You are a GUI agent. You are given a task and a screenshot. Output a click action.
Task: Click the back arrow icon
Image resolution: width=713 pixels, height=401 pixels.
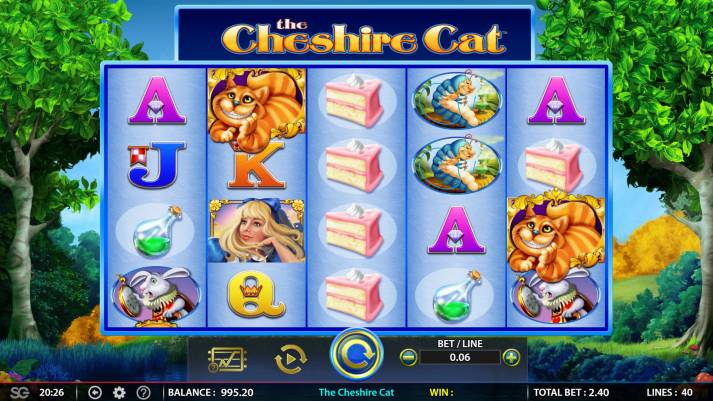click(95, 392)
